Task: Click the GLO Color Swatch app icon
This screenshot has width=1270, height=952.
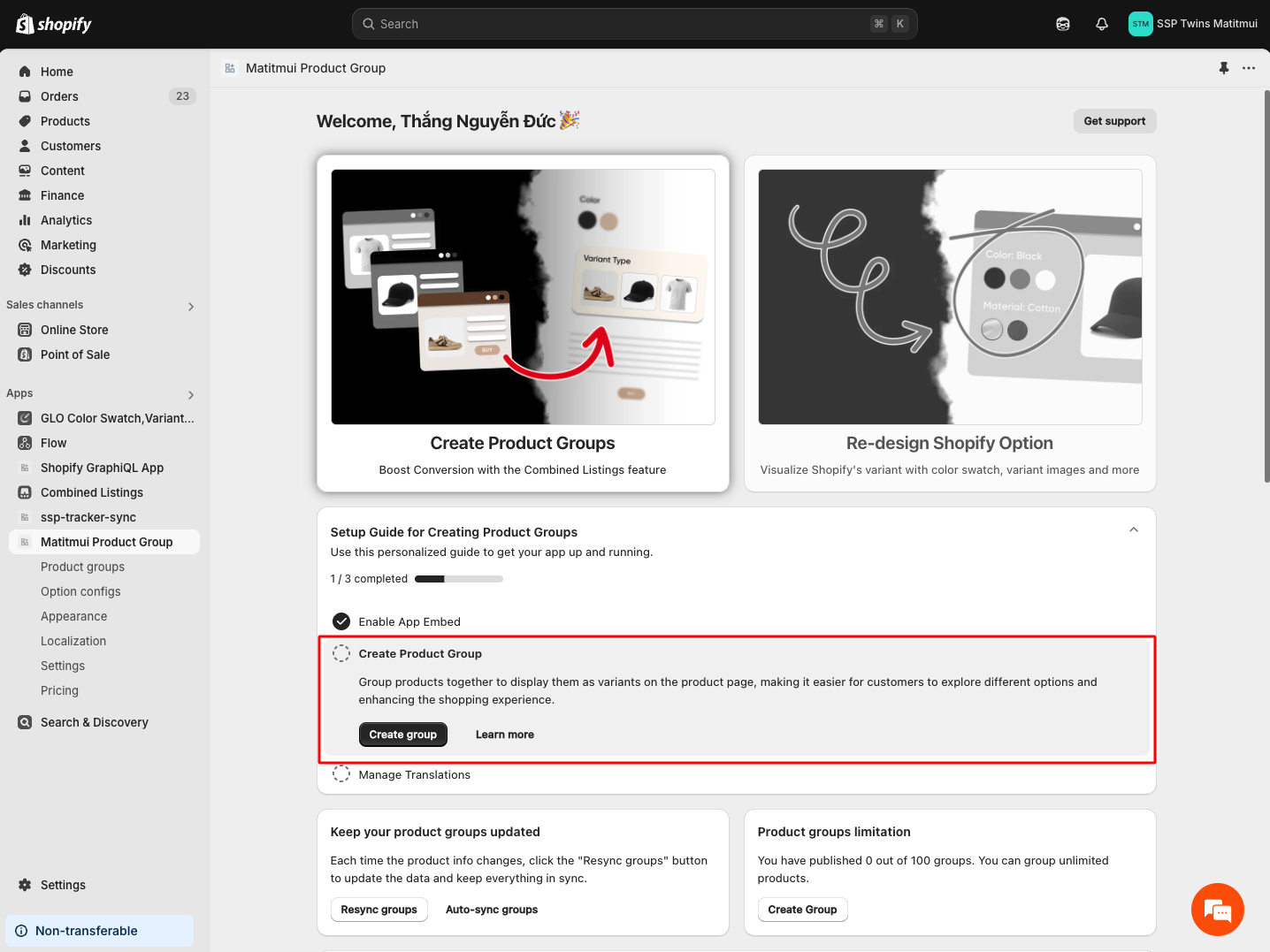Action: pos(25,418)
